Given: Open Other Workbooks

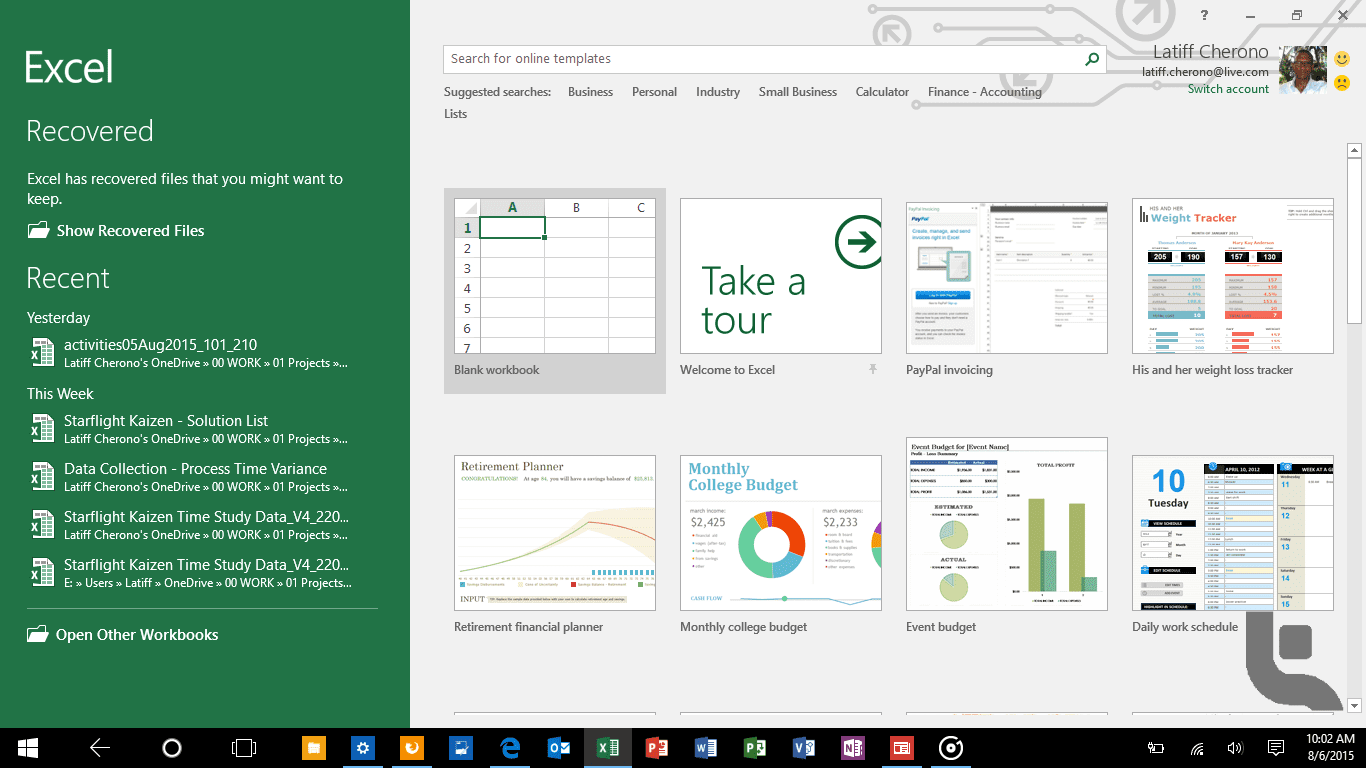Looking at the screenshot, I should coord(123,635).
